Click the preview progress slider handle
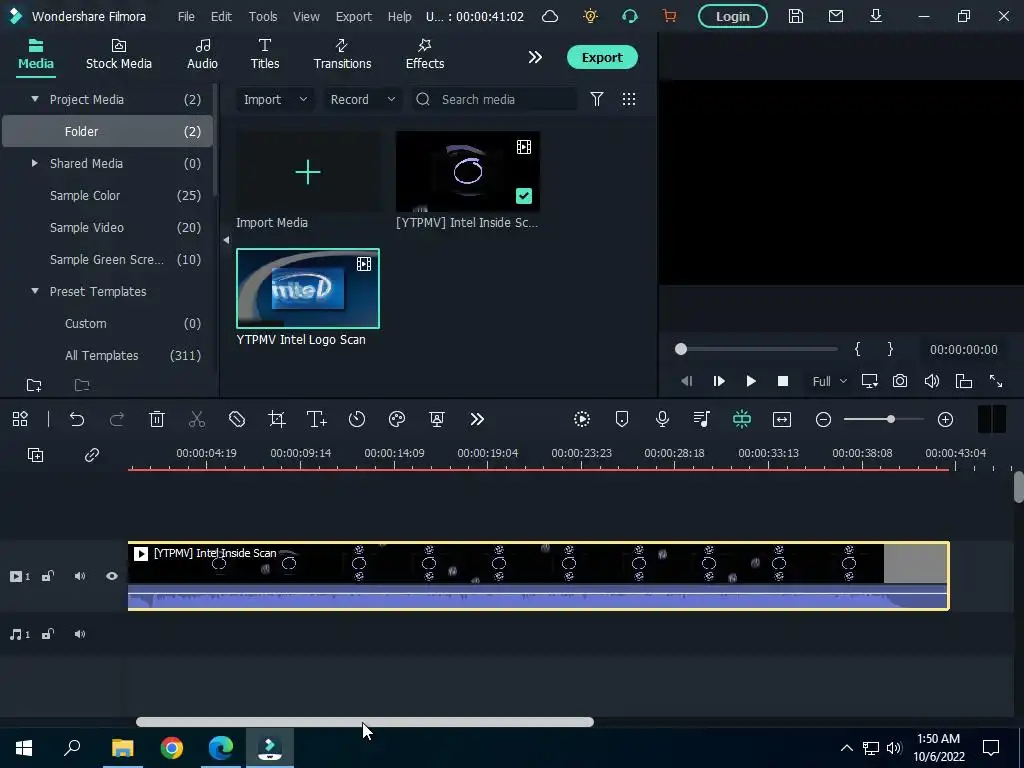Screen dimensions: 1024x768 pyautogui.click(x=680, y=349)
